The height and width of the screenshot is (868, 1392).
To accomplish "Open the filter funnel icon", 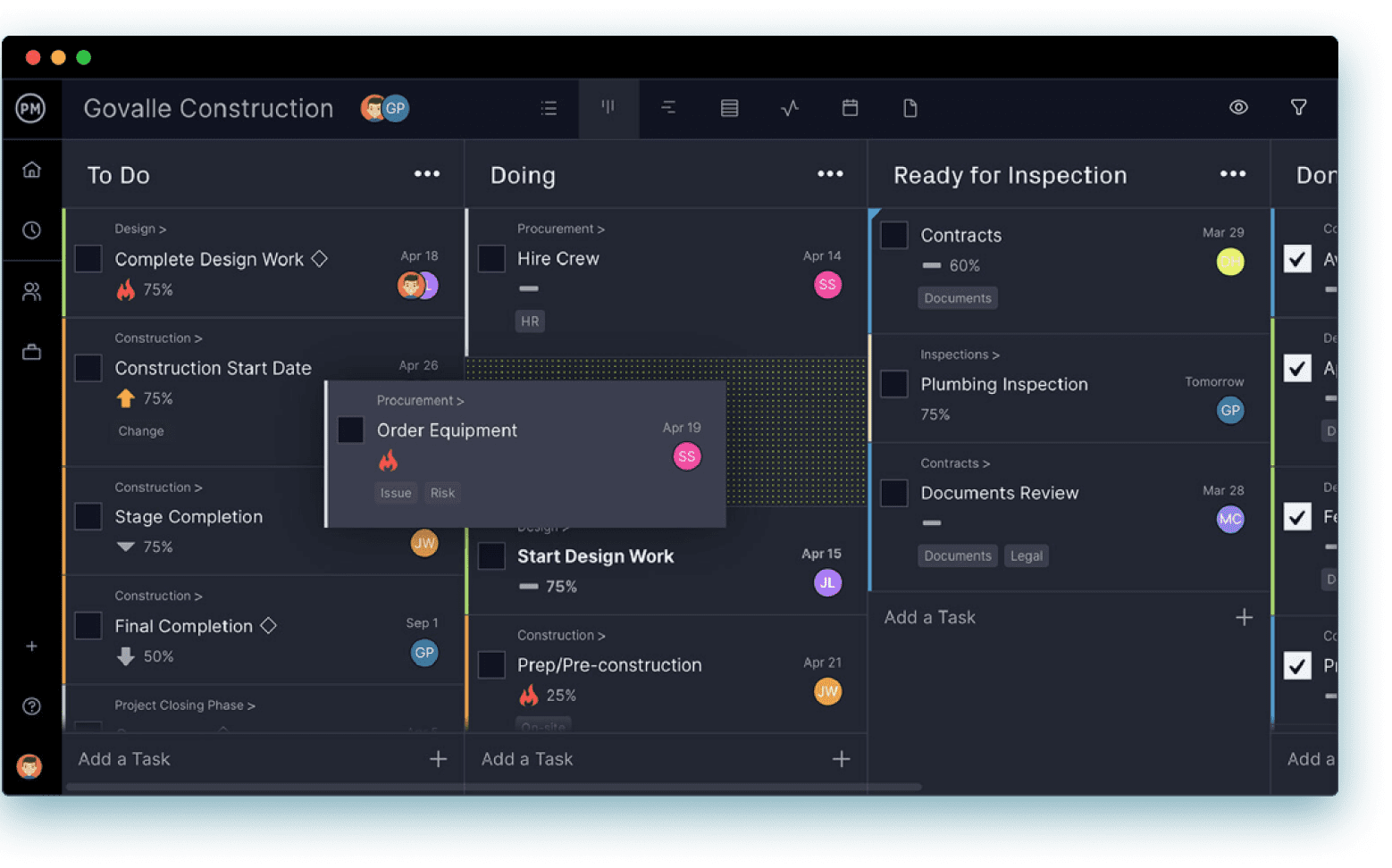I will pyautogui.click(x=1298, y=107).
